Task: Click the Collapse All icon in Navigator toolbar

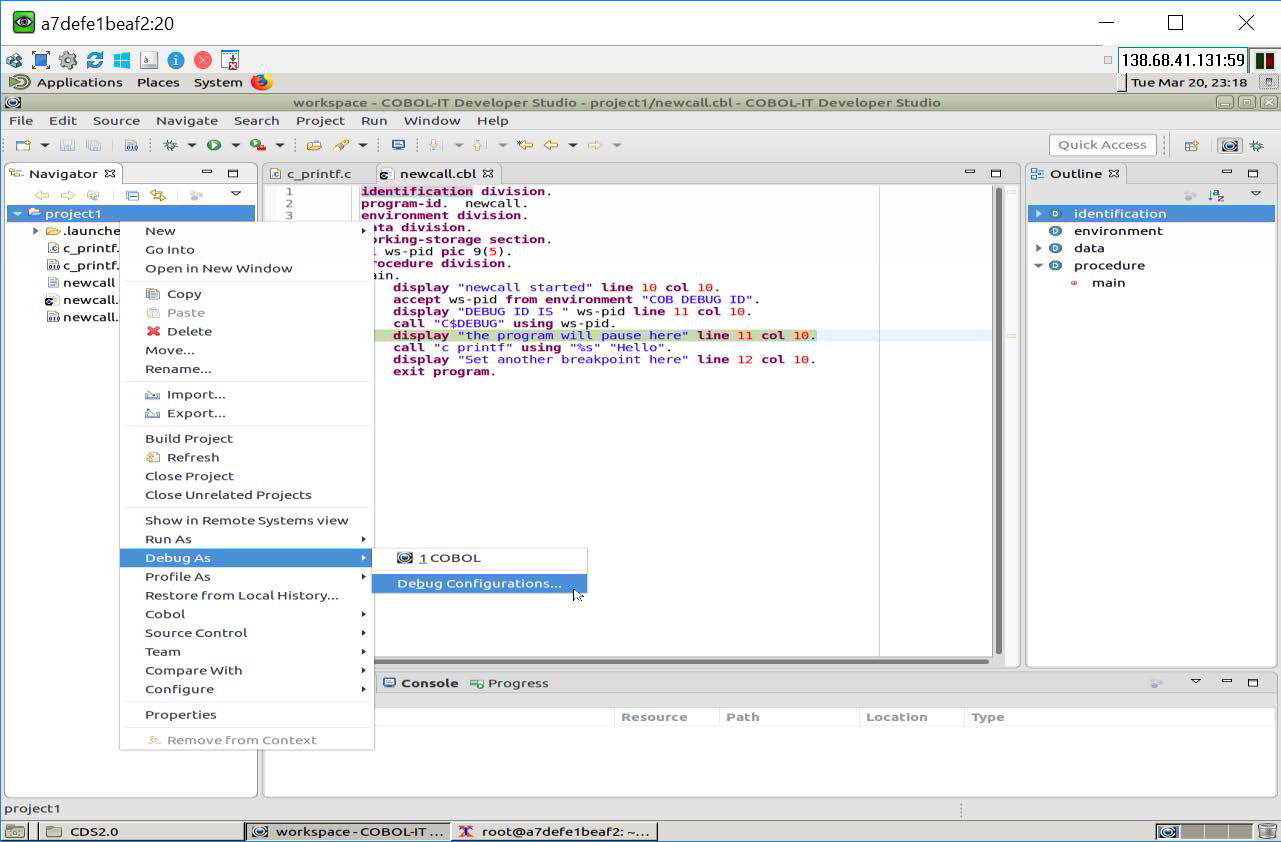Action: tap(132, 196)
